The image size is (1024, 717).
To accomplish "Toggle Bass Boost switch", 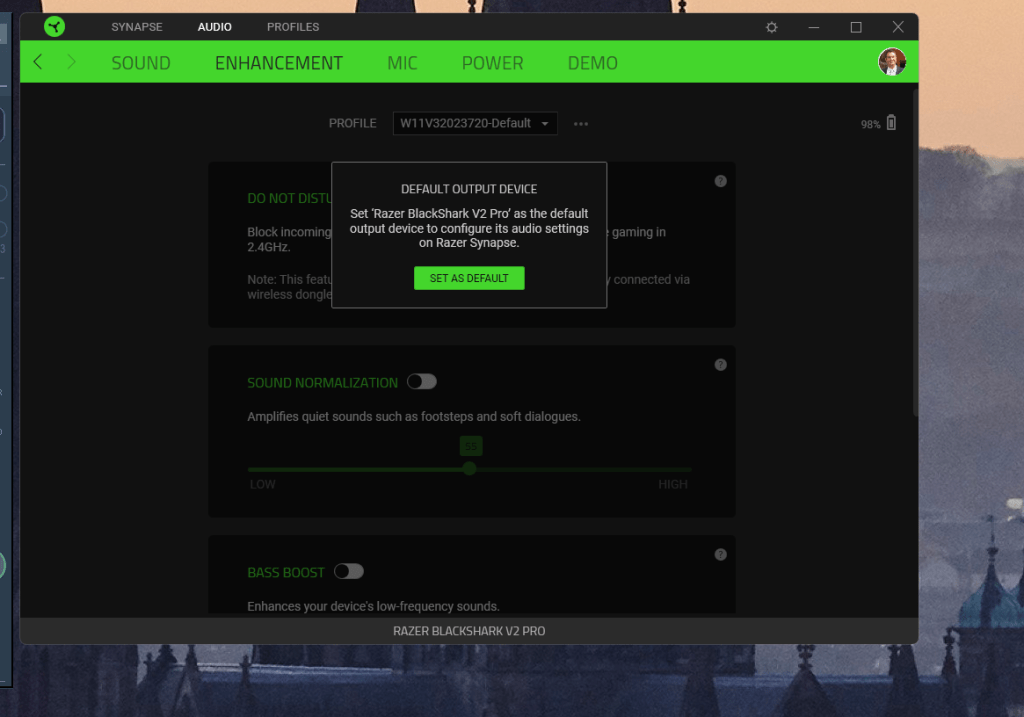I will coord(349,571).
